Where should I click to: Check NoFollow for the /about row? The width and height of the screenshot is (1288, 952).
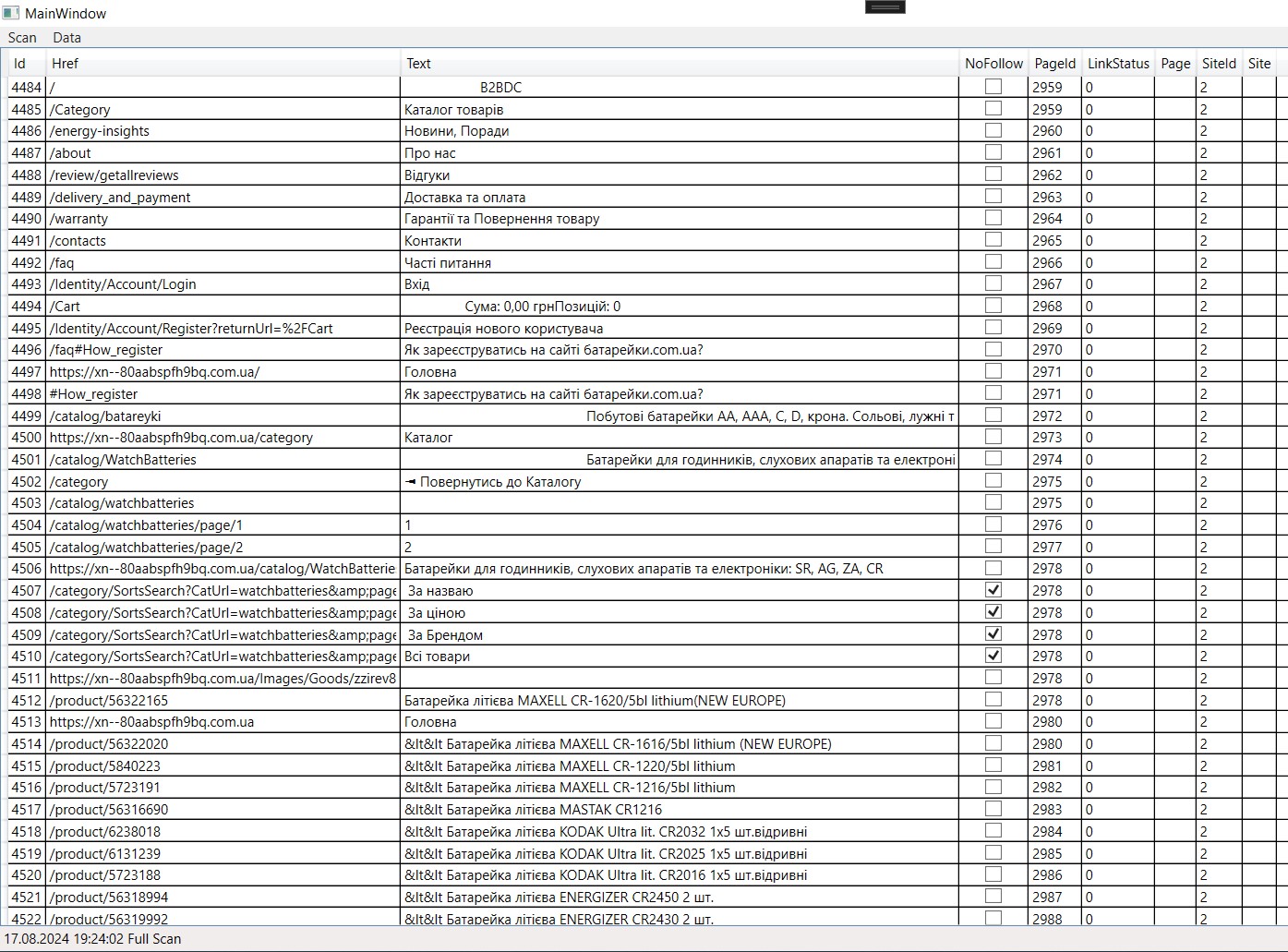point(993,152)
